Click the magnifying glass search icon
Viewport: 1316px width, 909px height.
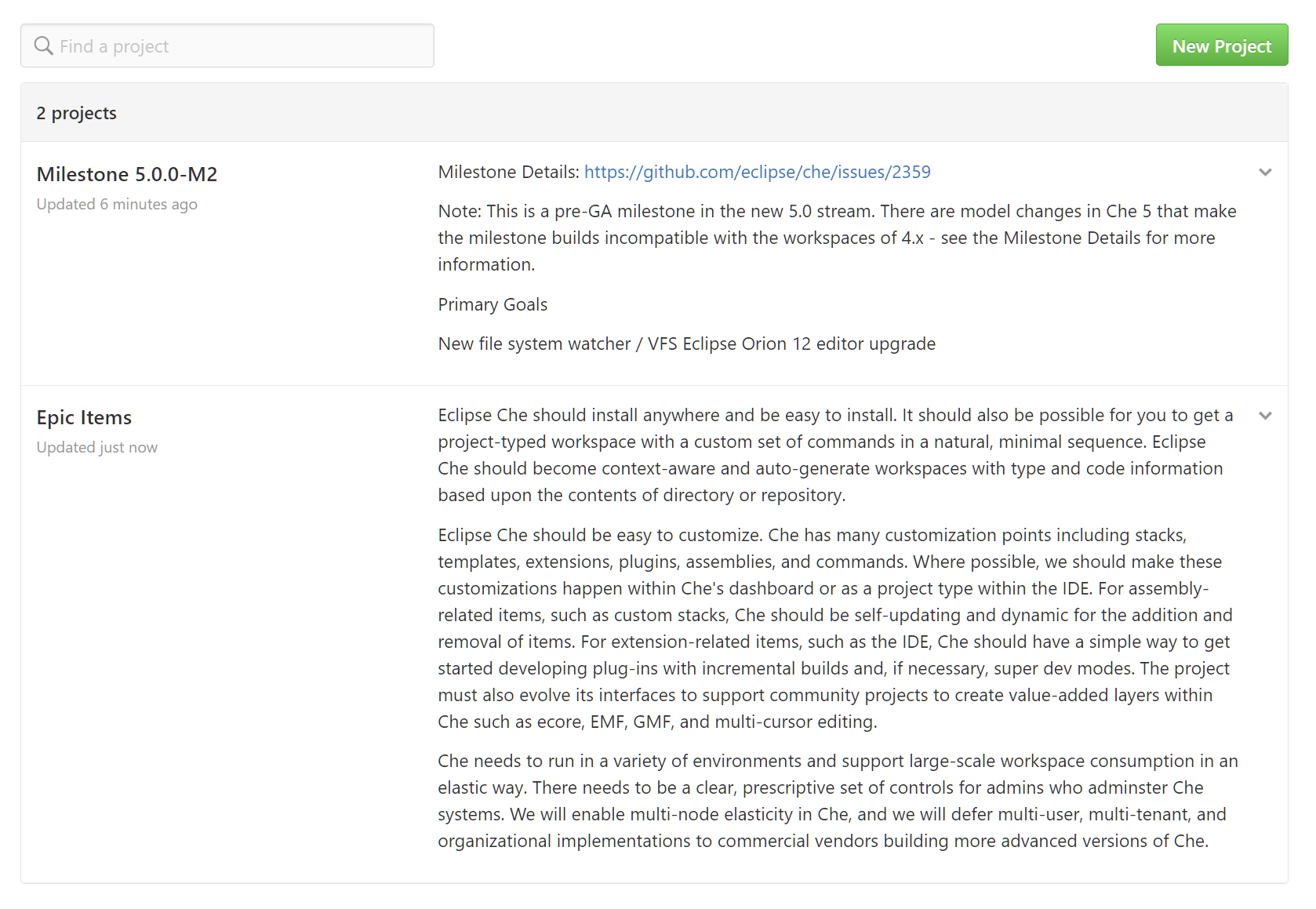click(x=44, y=45)
